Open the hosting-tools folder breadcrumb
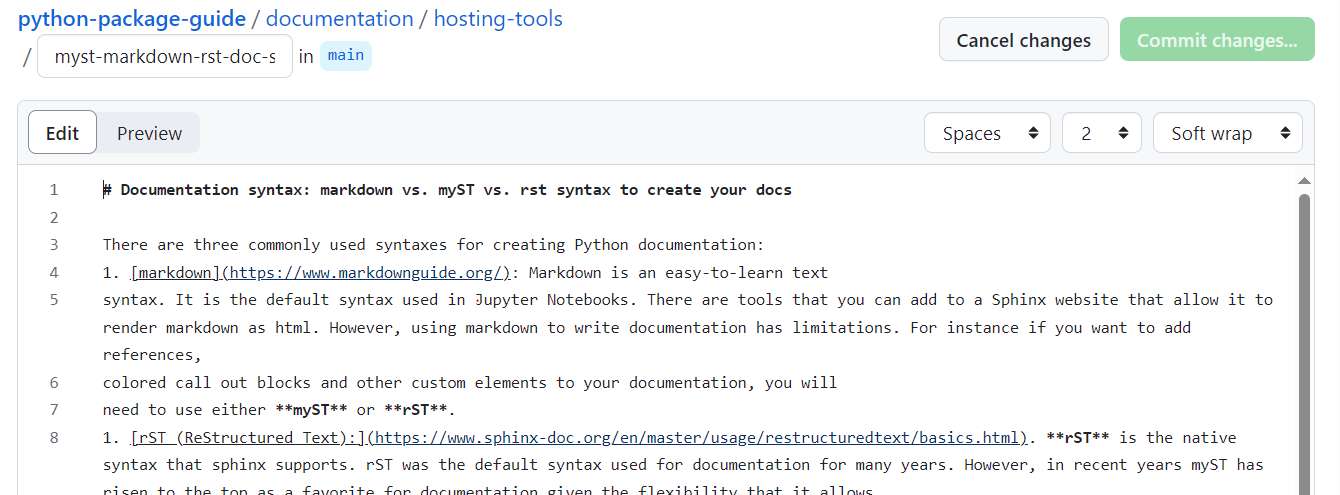Viewport: 1340px width, 495px height. click(498, 18)
